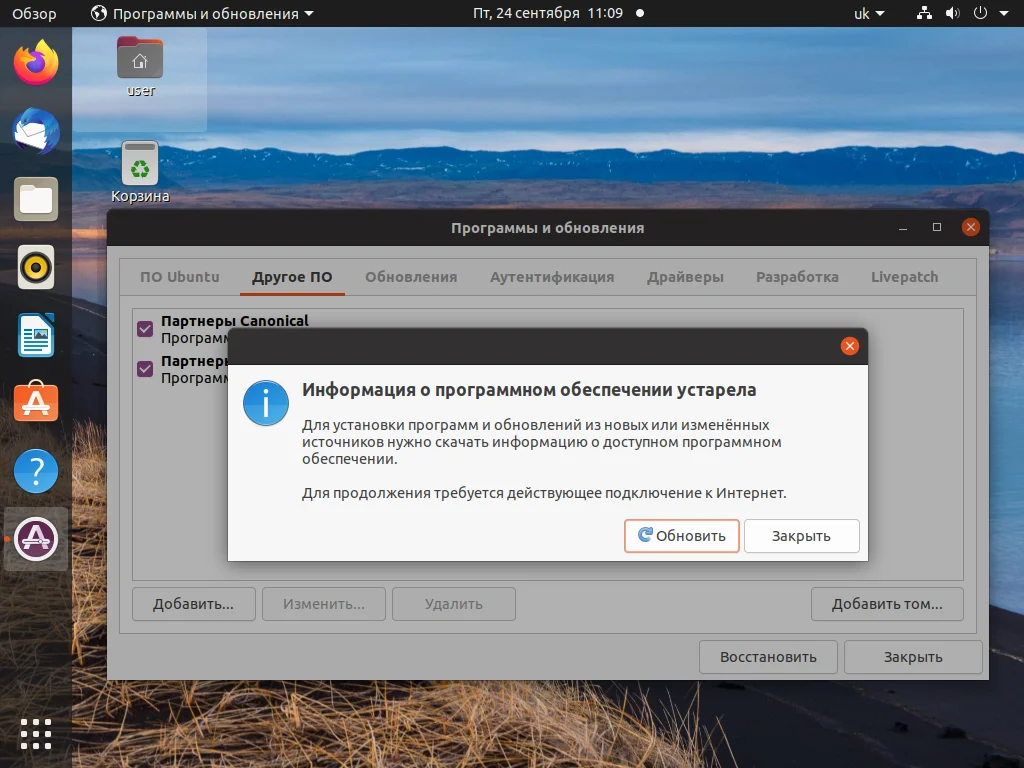Switch to the Разработка tab

[797, 277]
